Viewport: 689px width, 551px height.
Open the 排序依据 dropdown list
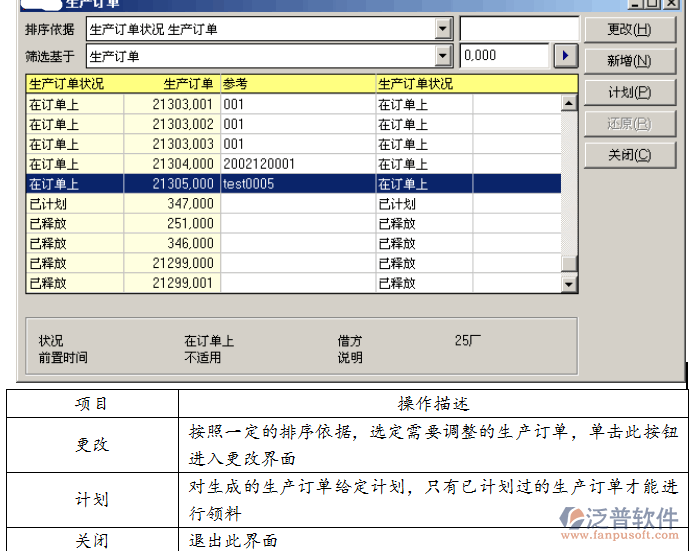(x=444, y=30)
